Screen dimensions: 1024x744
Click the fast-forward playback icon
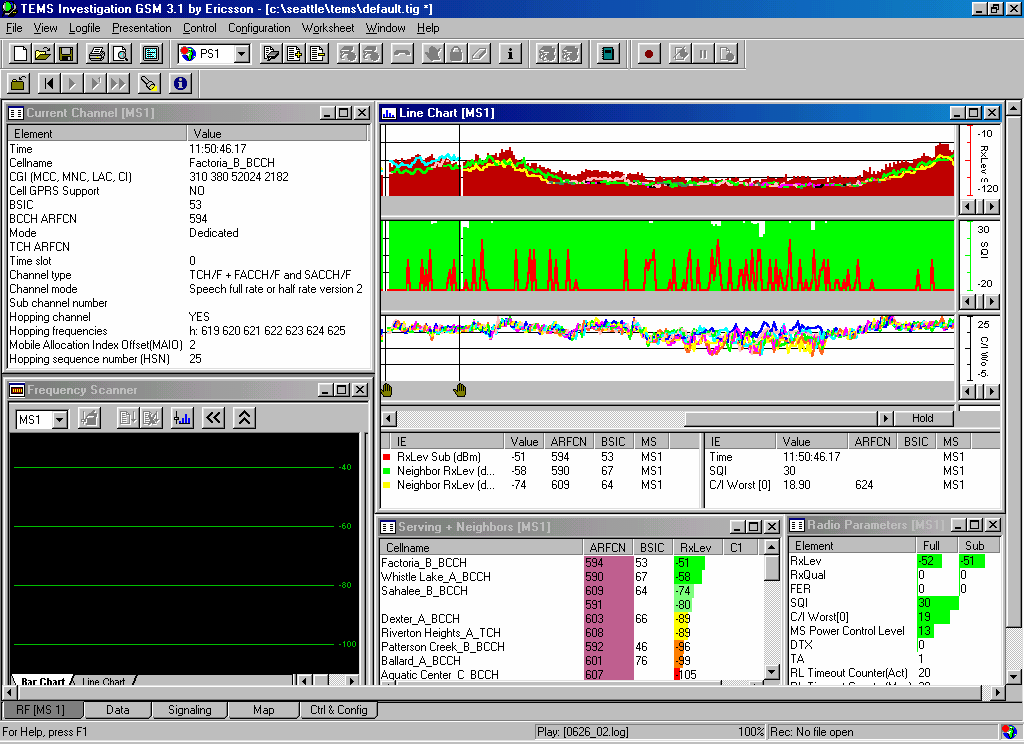(117, 84)
